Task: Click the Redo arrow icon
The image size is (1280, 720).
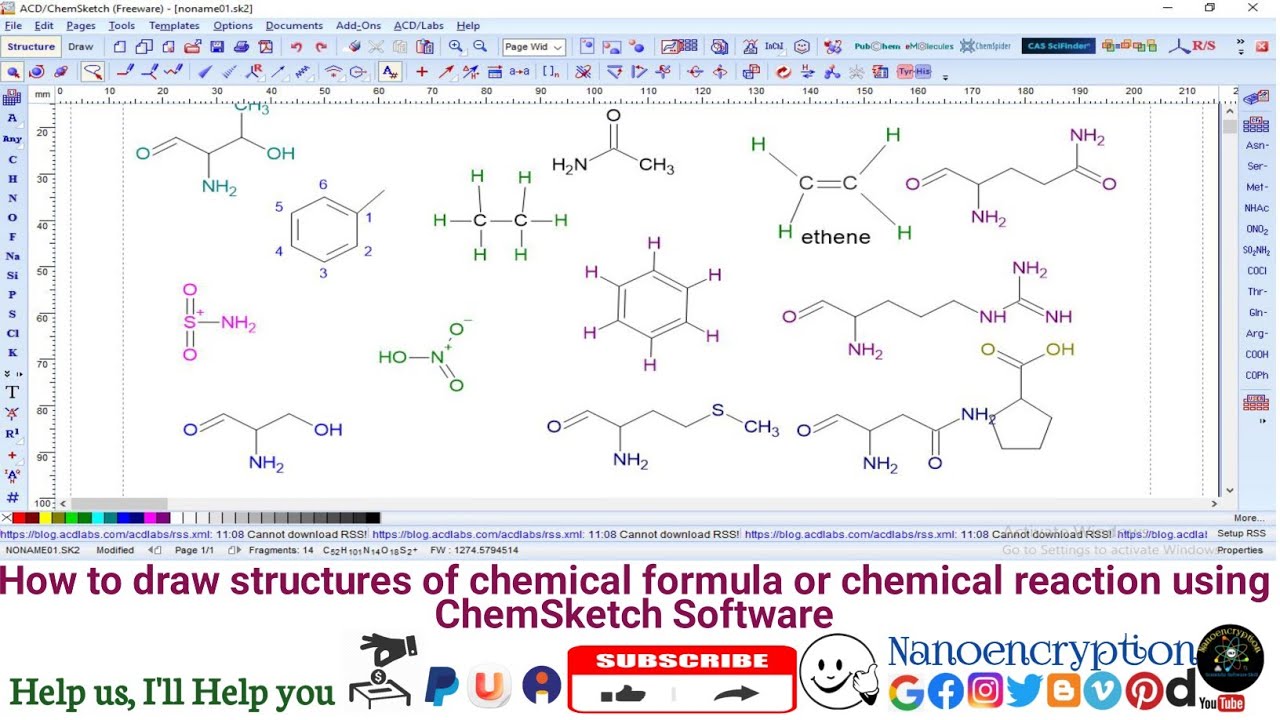Action: pyautogui.click(x=321, y=47)
